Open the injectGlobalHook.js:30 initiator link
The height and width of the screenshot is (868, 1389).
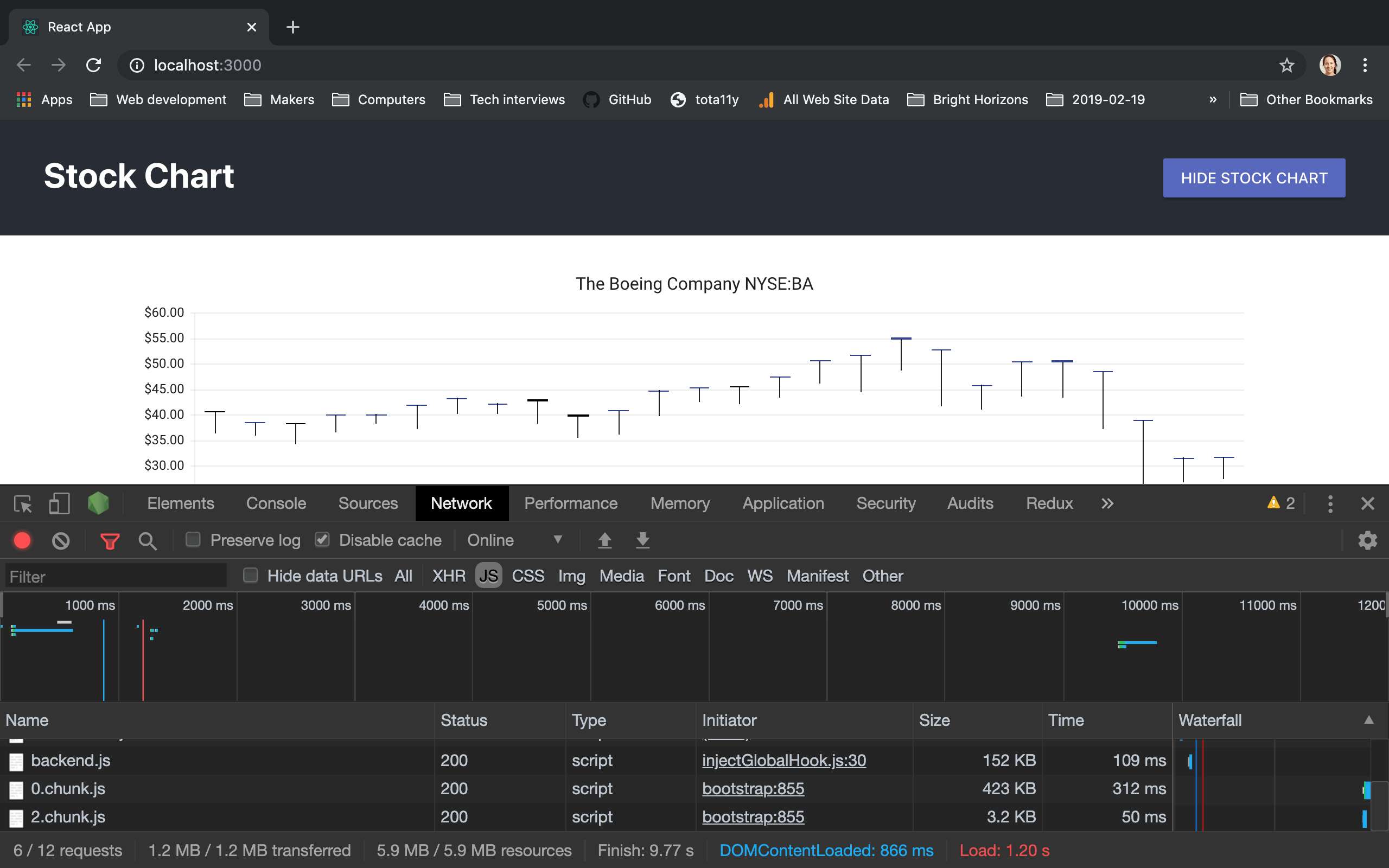coord(784,761)
